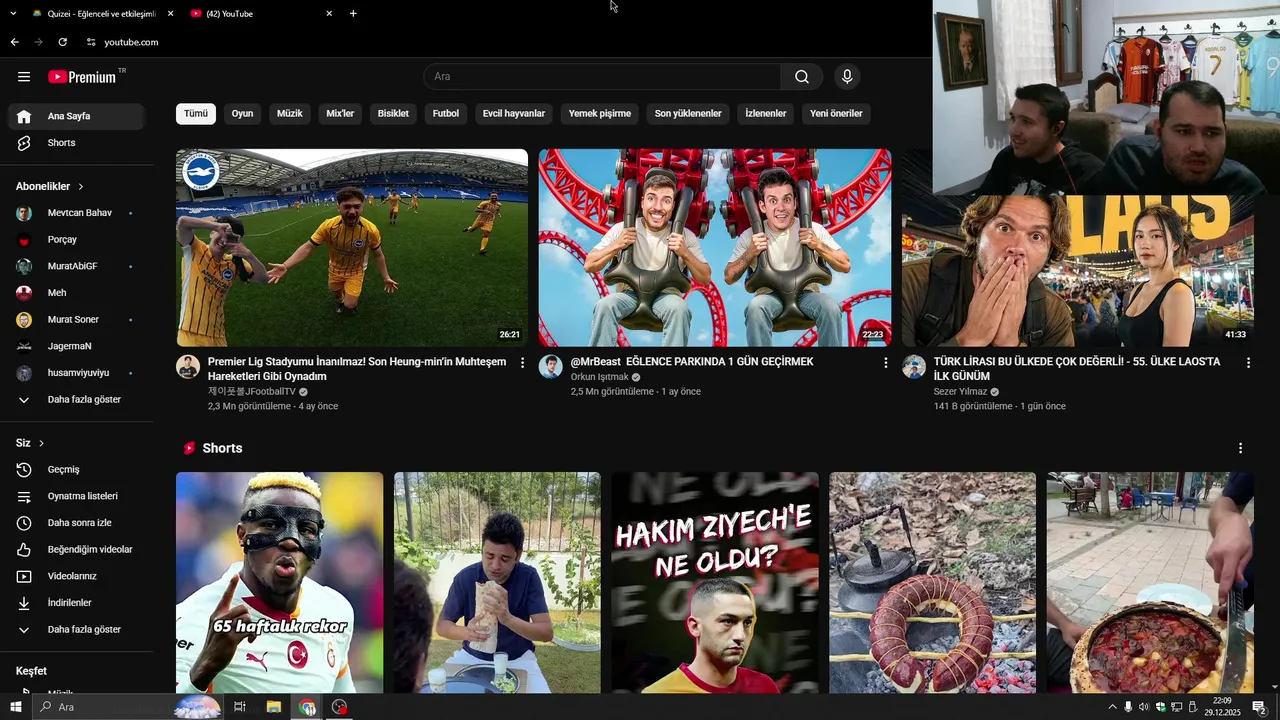The height and width of the screenshot is (720, 1280).
Task: Click the JFootballTV channel avatar
Action: (188, 367)
